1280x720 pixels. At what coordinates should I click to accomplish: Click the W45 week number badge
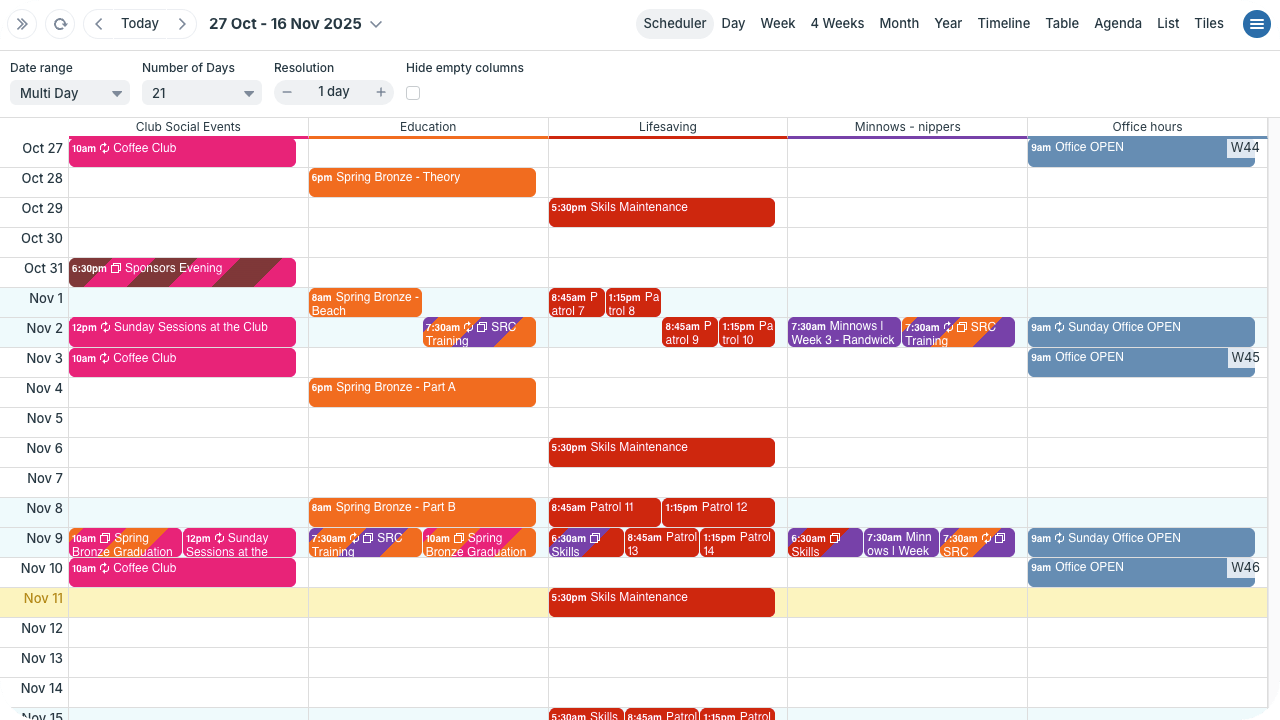[x=1245, y=358]
